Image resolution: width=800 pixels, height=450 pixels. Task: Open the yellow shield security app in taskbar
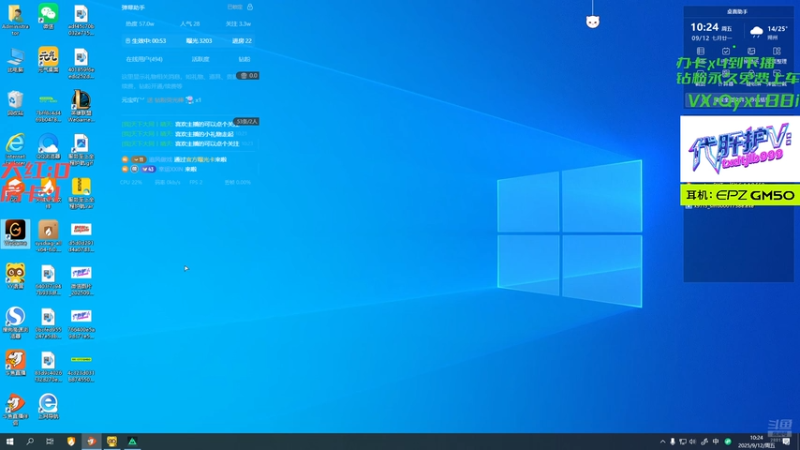71,441
